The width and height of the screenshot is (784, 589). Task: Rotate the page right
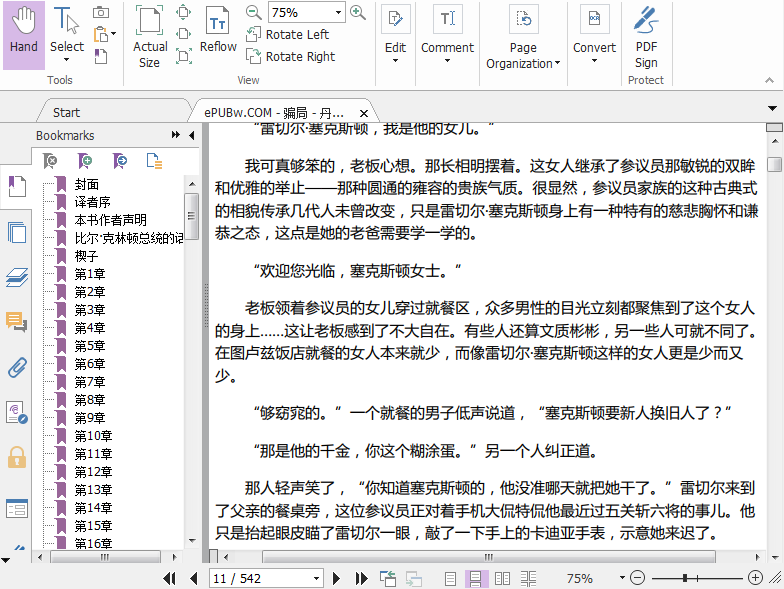pyautogui.click(x=290, y=56)
